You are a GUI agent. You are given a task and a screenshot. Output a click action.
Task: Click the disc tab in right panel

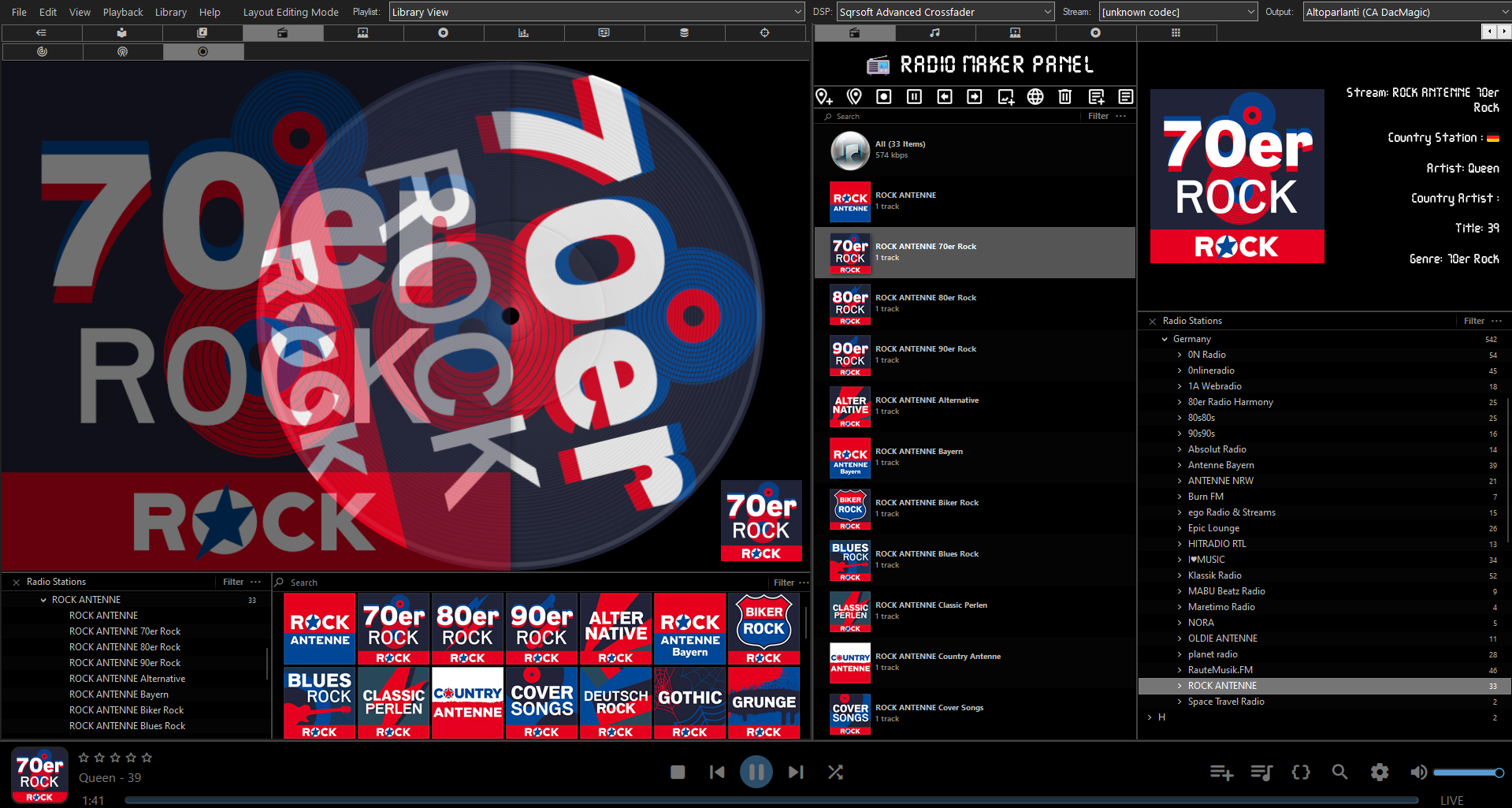tap(1096, 33)
